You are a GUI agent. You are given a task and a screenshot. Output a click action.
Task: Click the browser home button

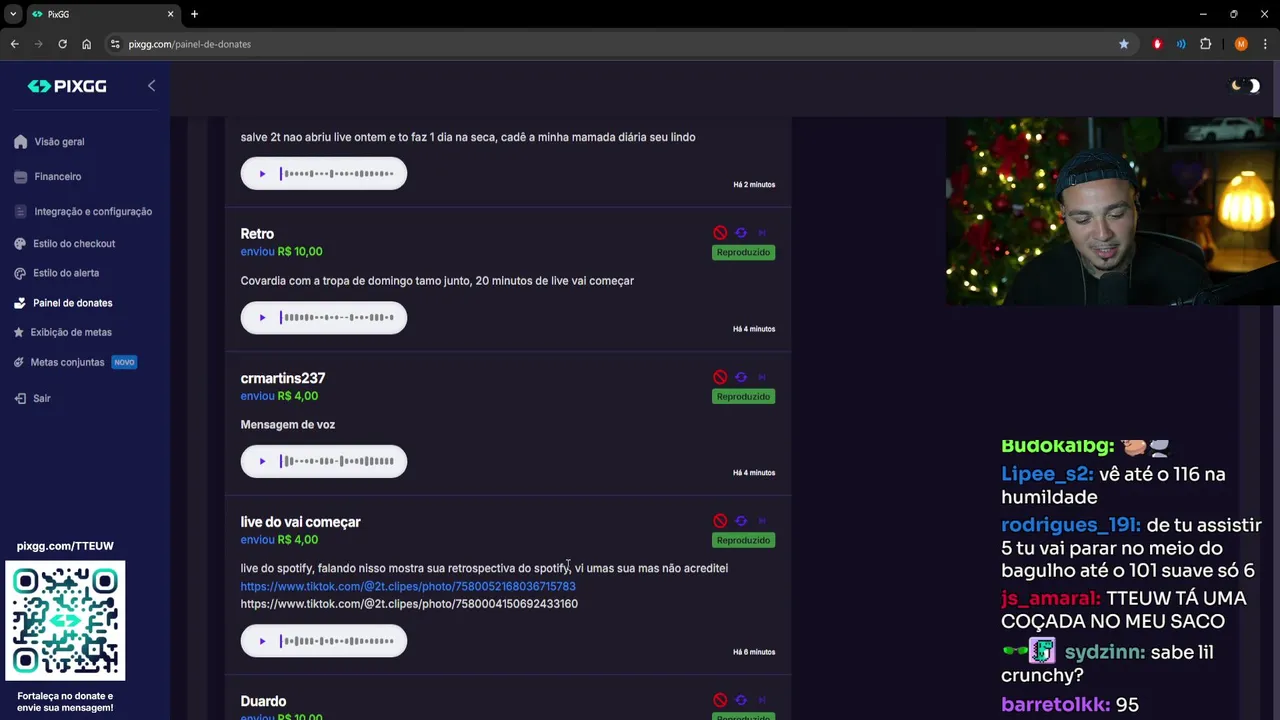click(86, 44)
